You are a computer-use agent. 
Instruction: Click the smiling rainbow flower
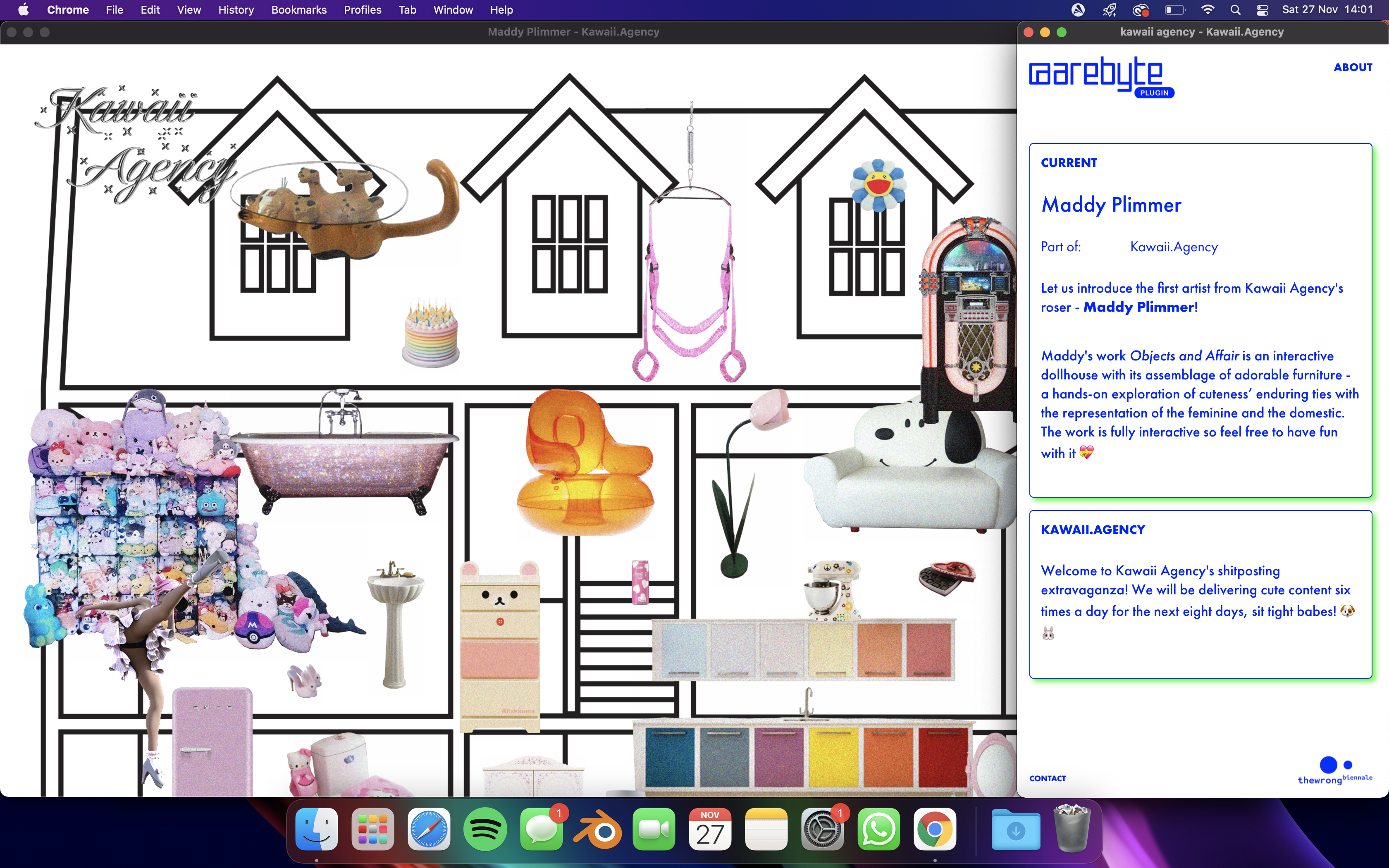click(878, 186)
